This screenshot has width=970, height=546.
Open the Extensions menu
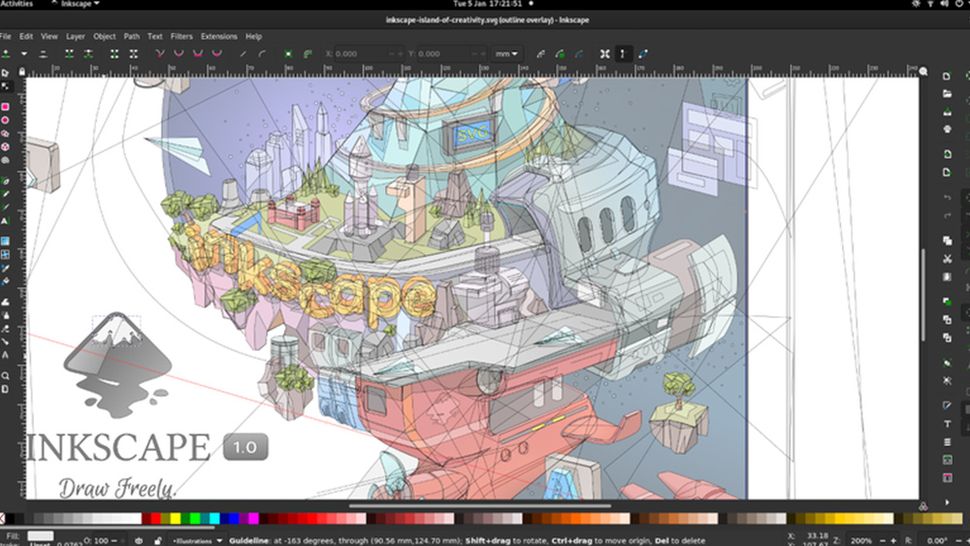219,36
